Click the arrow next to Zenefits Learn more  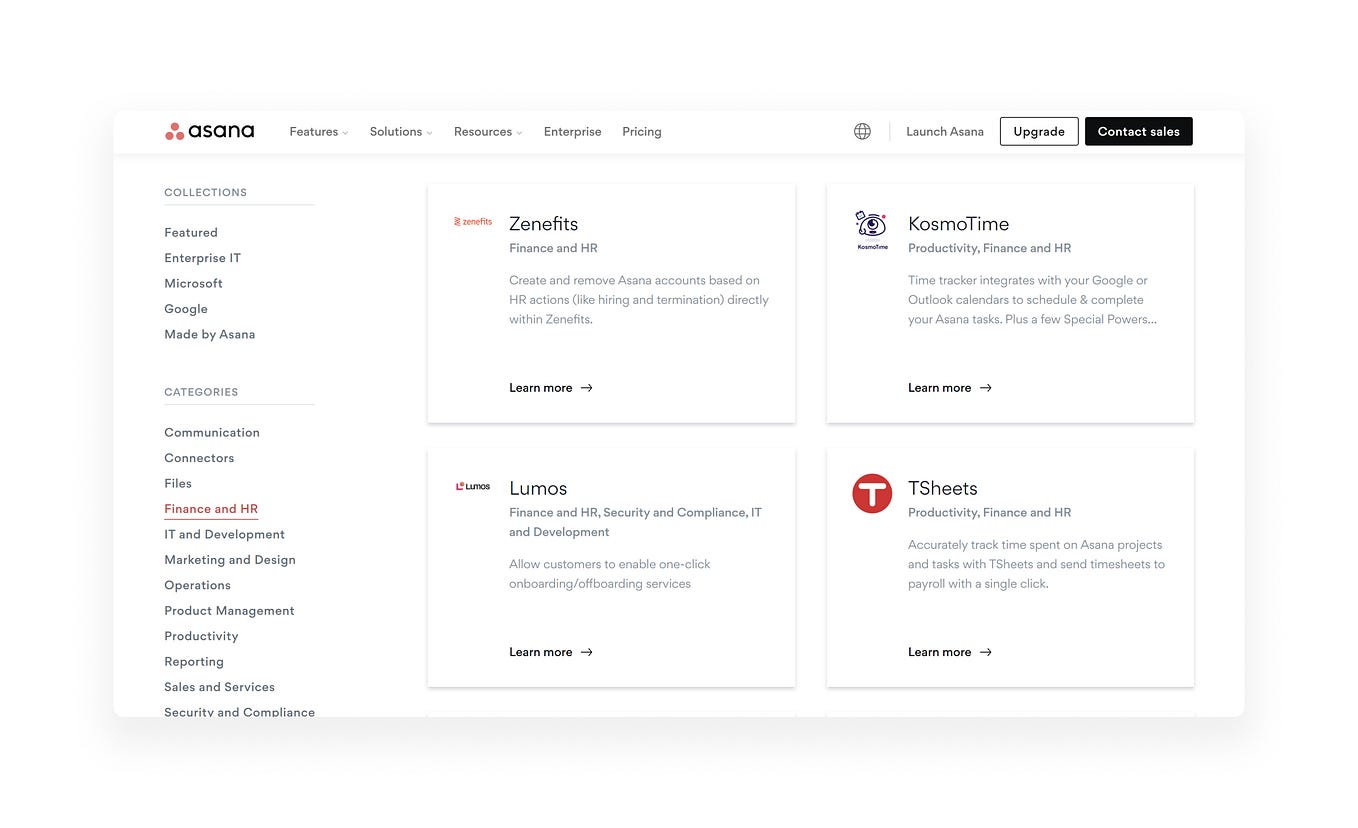[x=587, y=387]
